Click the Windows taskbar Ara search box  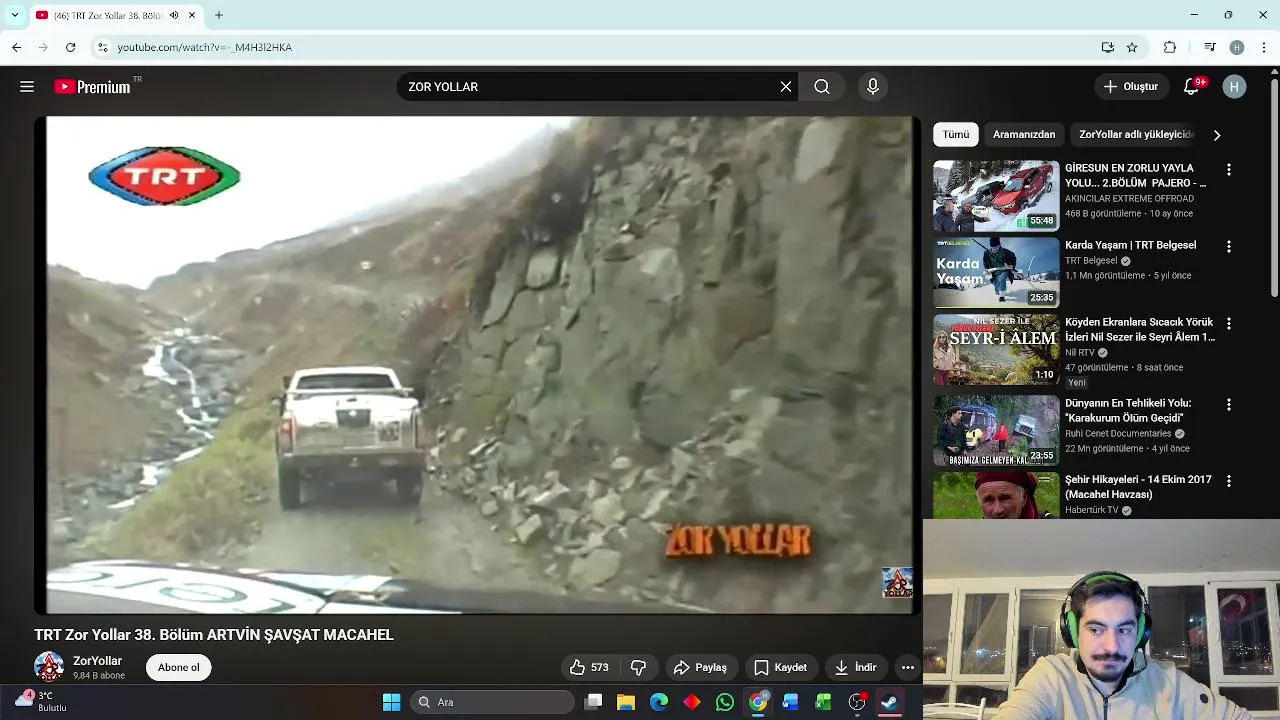tap(492, 702)
